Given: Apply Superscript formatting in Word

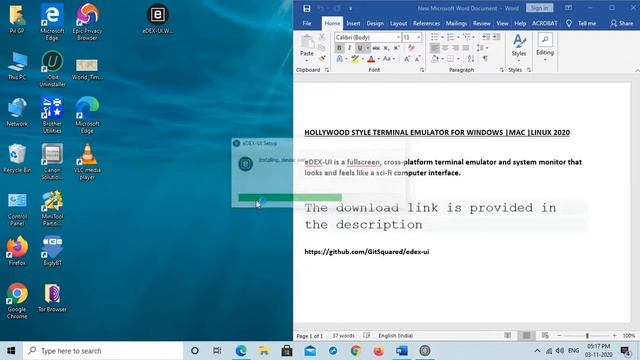Looking at the screenshot, I should pyautogui.click(x=396, y=48).
